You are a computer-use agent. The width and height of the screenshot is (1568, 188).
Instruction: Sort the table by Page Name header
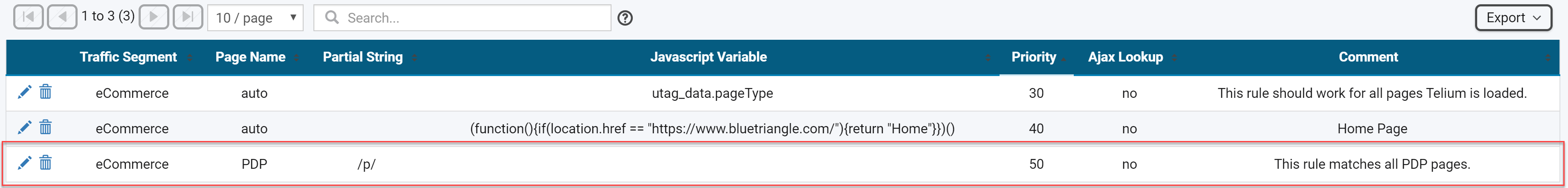(250, 57)
